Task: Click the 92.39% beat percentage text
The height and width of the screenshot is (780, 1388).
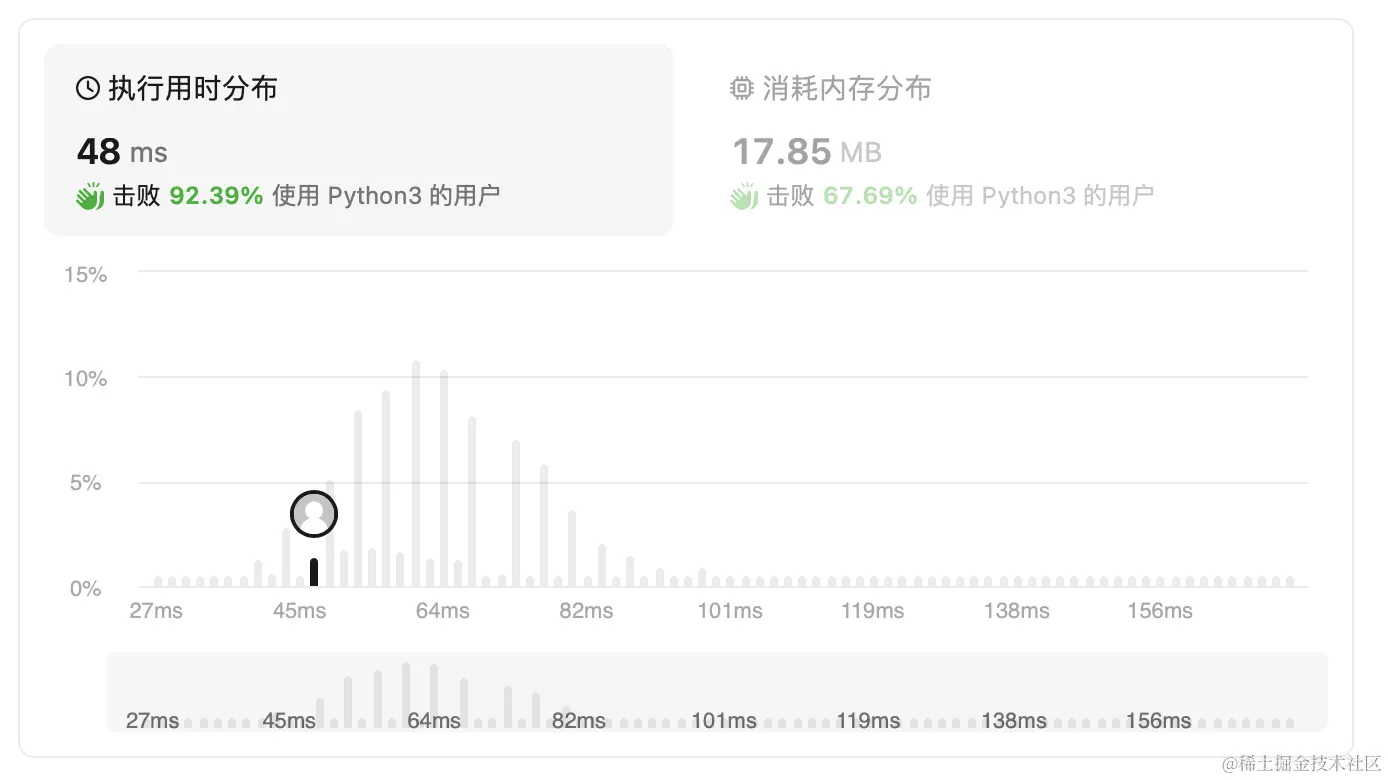Action: coord(216,196)
